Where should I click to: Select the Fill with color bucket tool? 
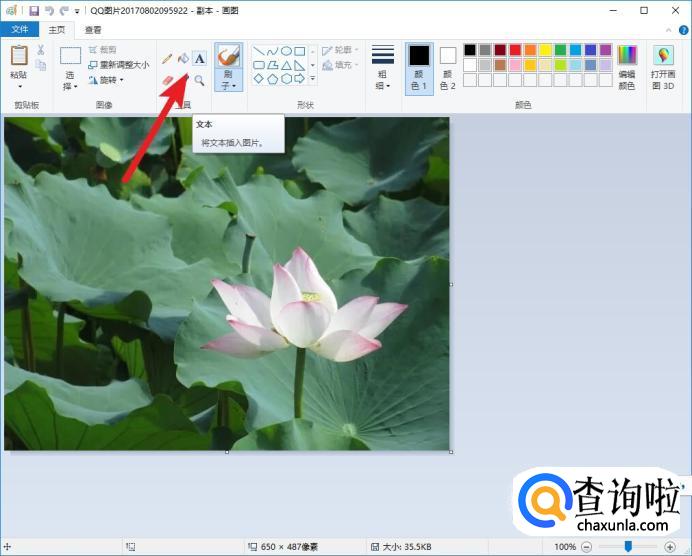pyautogui.click(x=183, y=59)
